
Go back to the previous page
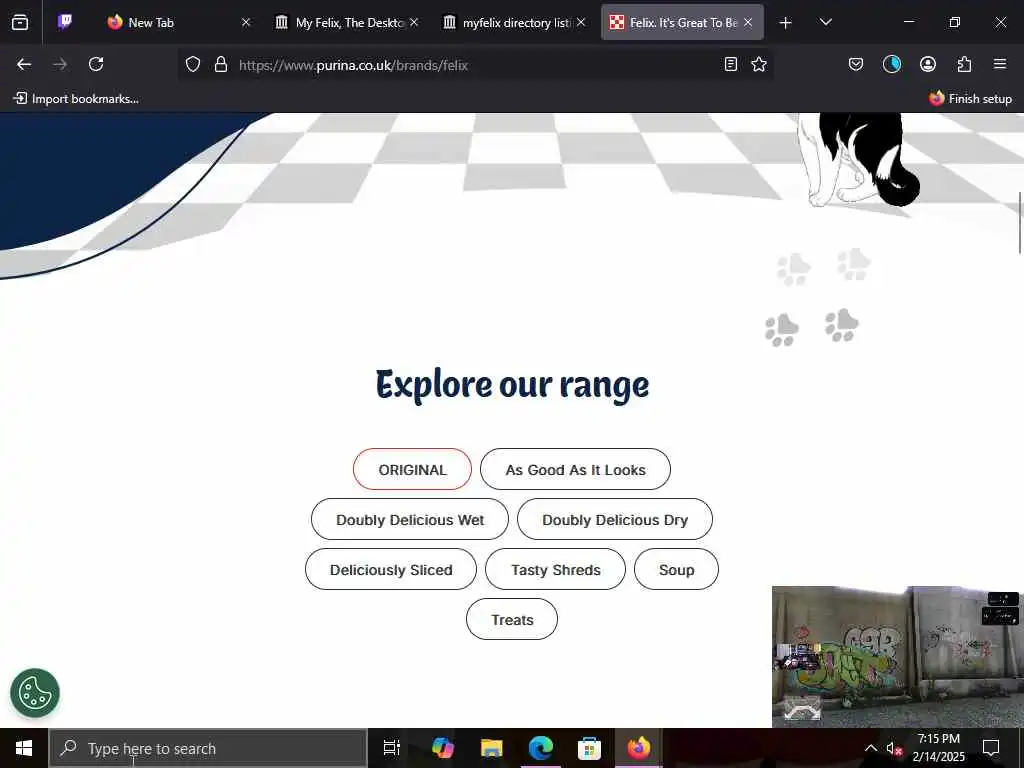[24, 64]
